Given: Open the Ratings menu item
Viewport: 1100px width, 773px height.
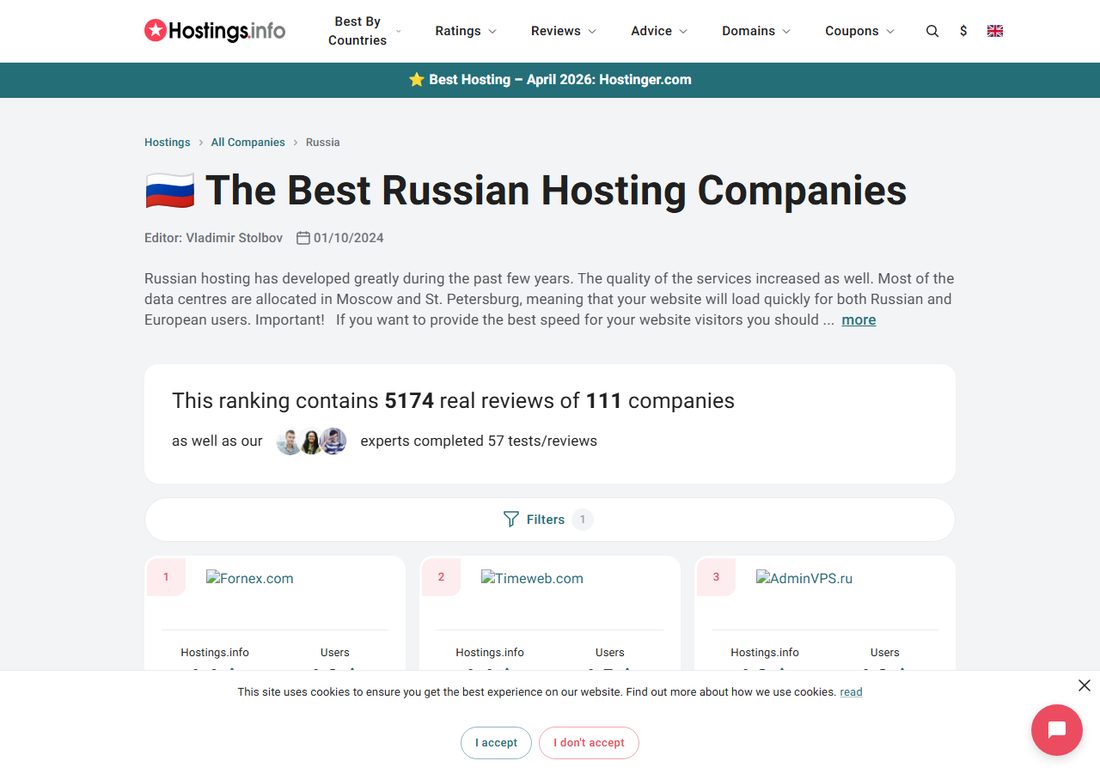Looking at the screenshot, I should pyautogui.click(x=457, y=31).
